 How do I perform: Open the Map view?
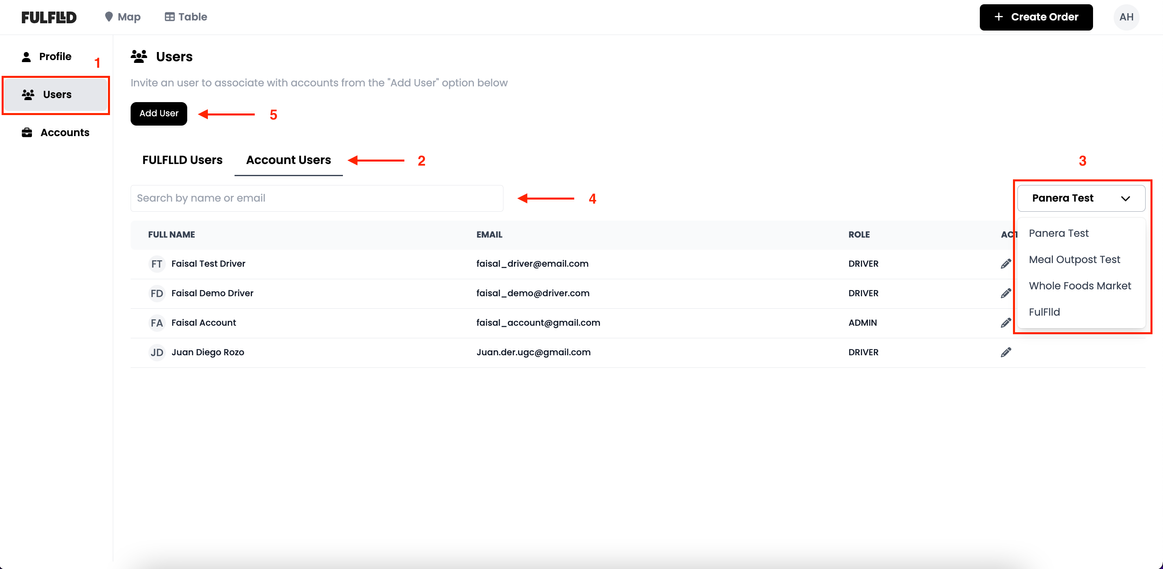123,17
